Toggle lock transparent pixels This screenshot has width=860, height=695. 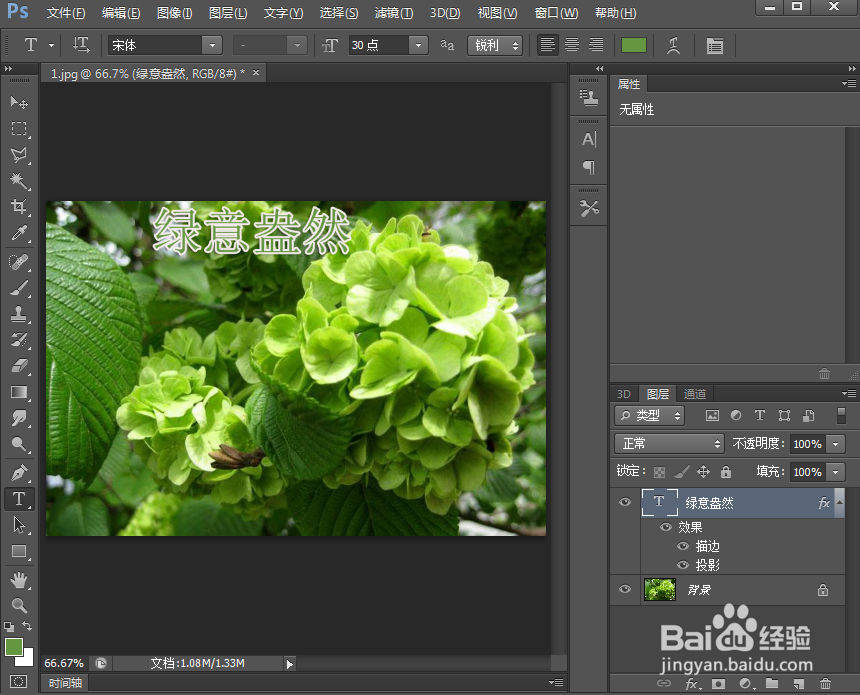[x=660, y=472]
